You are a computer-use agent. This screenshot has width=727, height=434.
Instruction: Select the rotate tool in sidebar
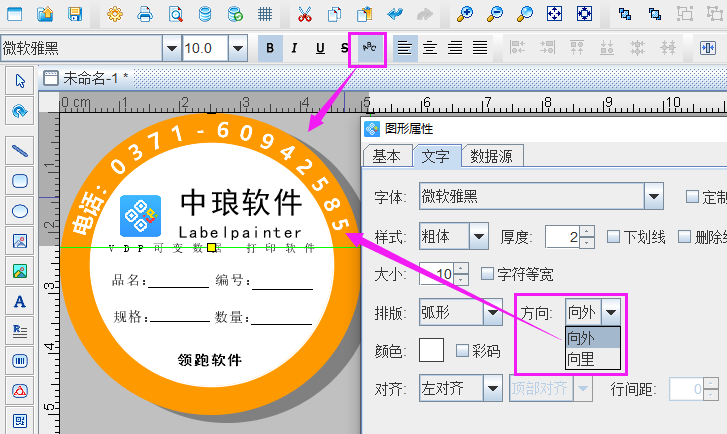19,111
